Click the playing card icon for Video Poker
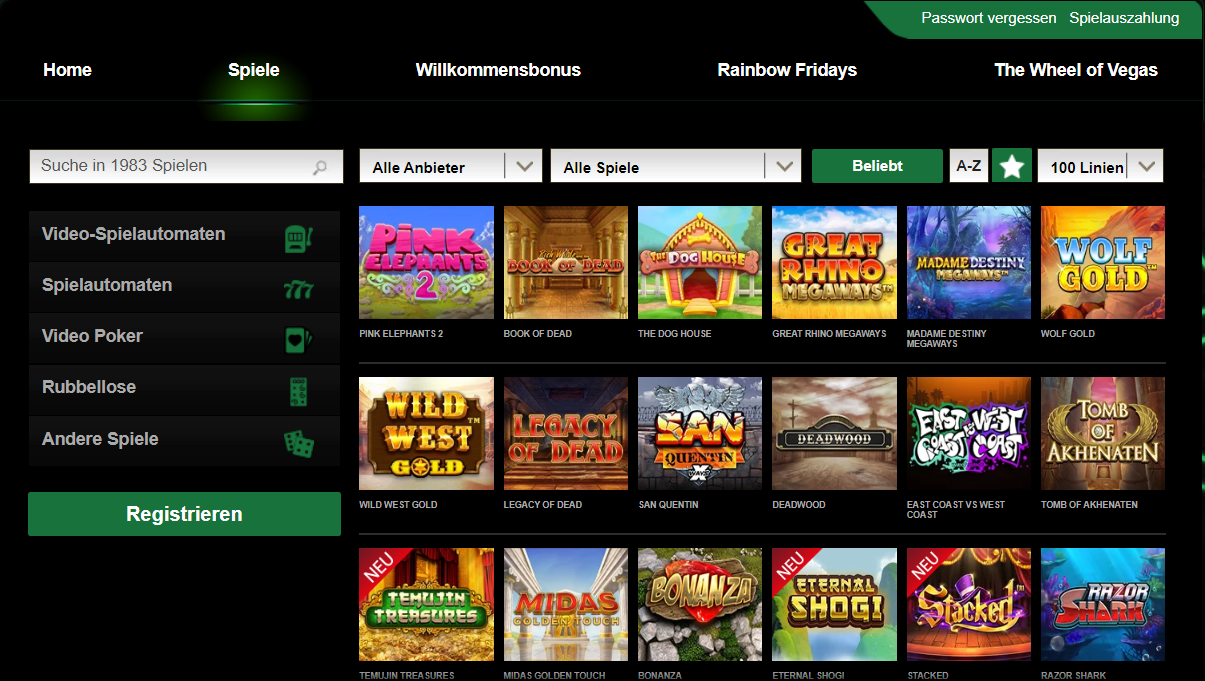This screenshot has height=681, width=1205. [298, 341]
